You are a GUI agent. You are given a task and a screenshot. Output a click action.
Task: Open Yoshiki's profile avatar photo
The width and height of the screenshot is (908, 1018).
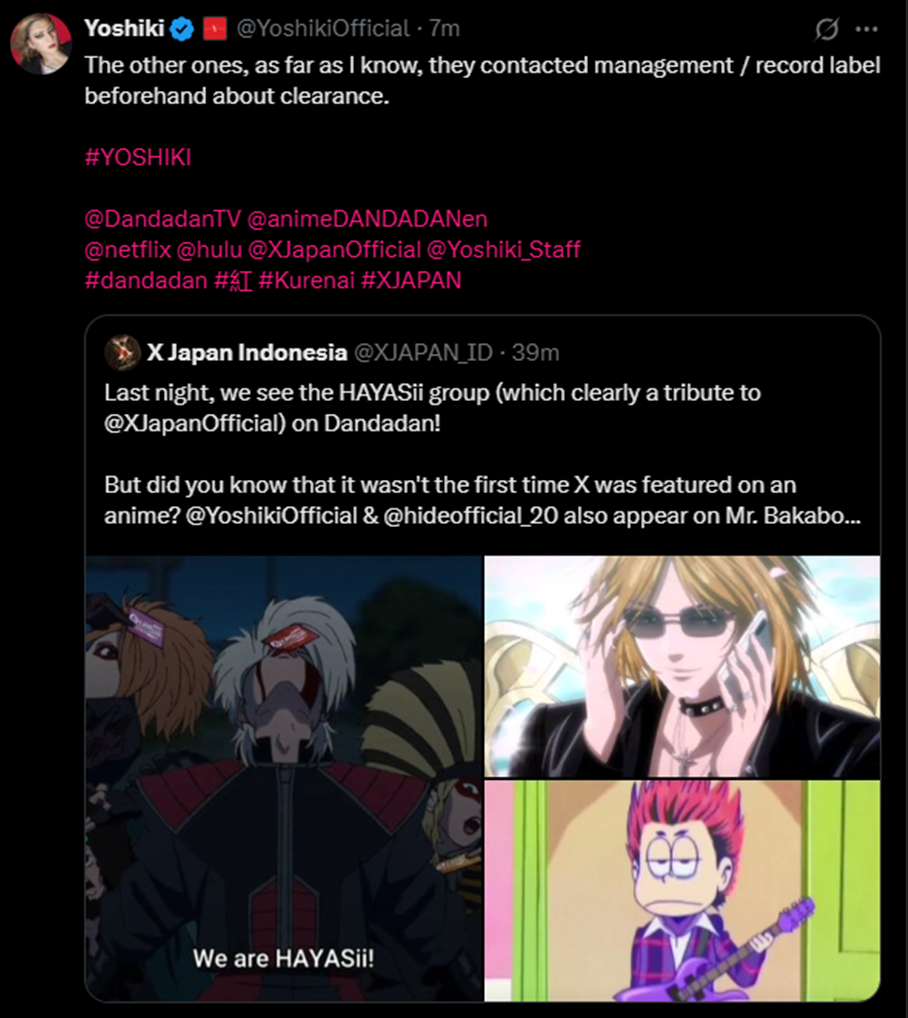(x=40, y=44)
